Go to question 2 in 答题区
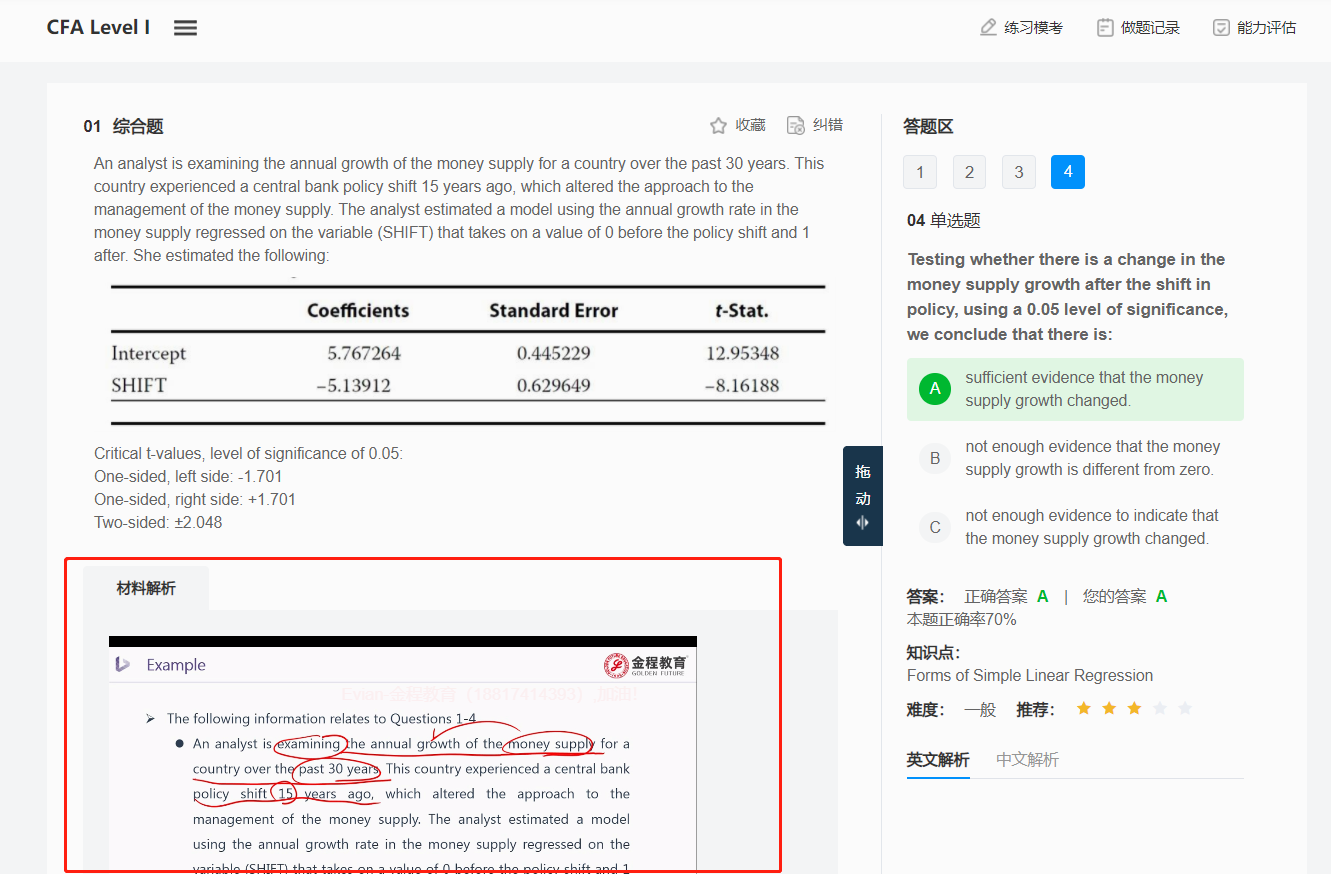 tap(969, 172)
